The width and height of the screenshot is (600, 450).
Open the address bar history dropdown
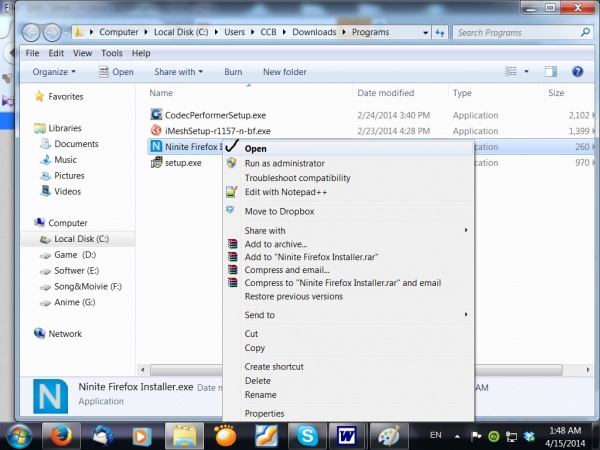(426, 33)
